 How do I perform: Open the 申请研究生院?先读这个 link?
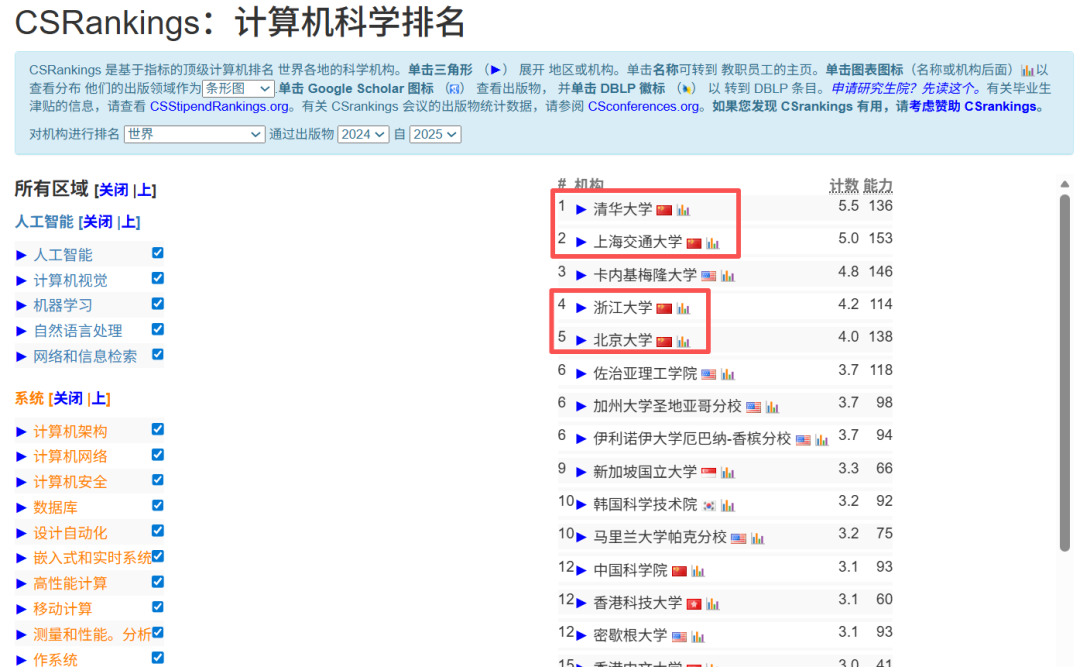pyautogui.click(x=904, y=88)
